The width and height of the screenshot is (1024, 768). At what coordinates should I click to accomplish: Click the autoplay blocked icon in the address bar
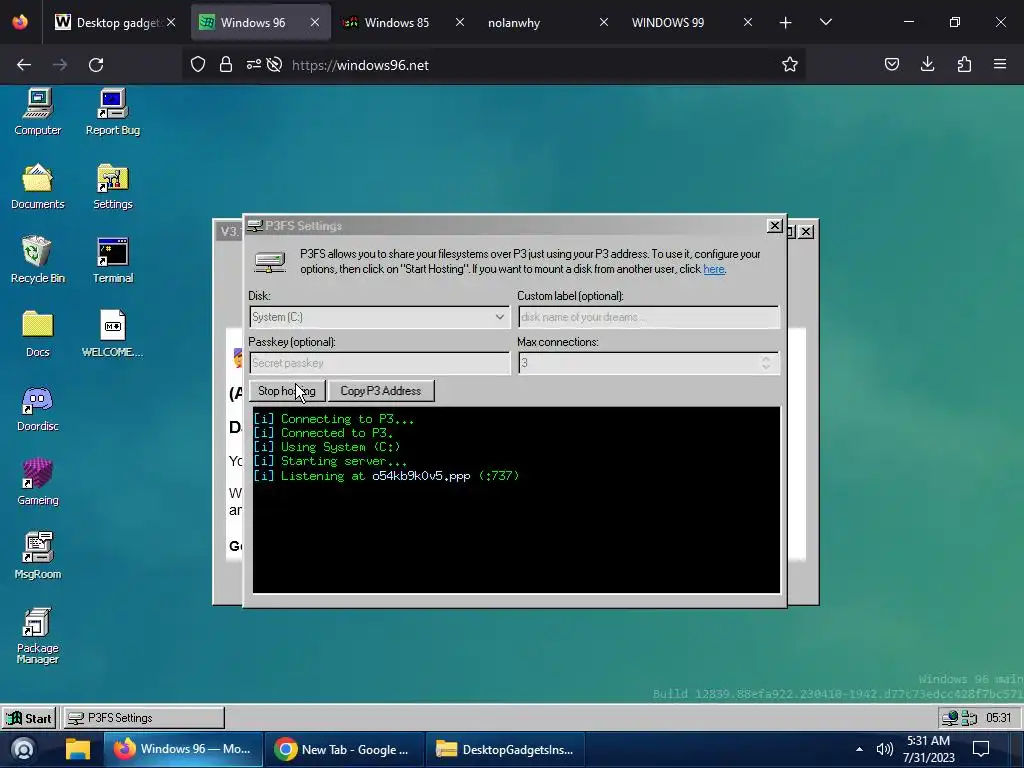coord(274,65)
